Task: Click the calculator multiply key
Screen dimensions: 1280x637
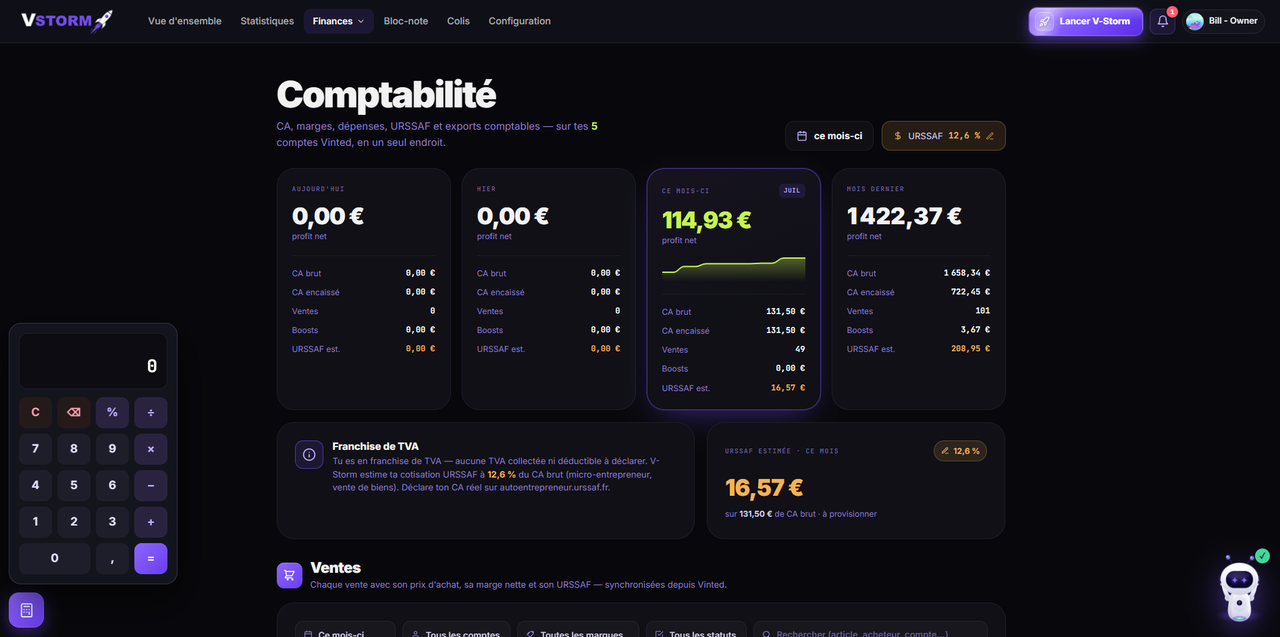Action: (151, 449)
